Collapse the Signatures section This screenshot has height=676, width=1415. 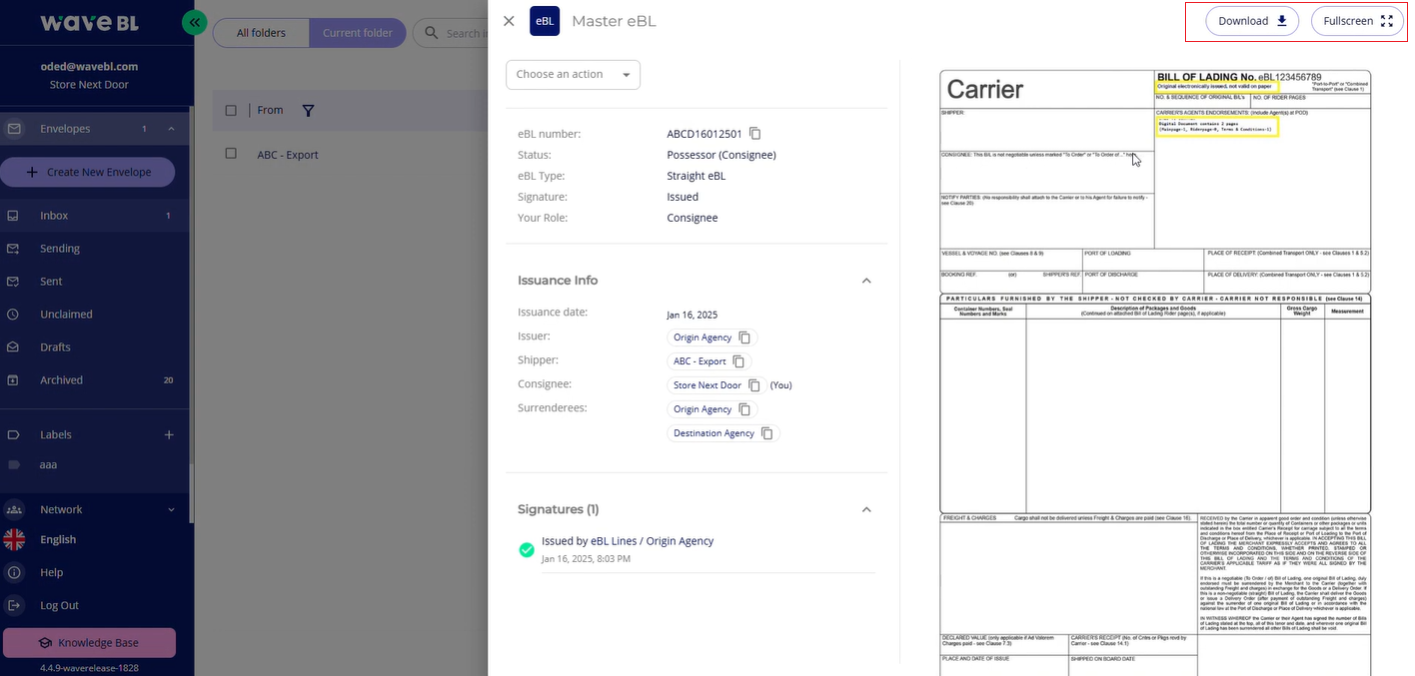pos(866,510)
